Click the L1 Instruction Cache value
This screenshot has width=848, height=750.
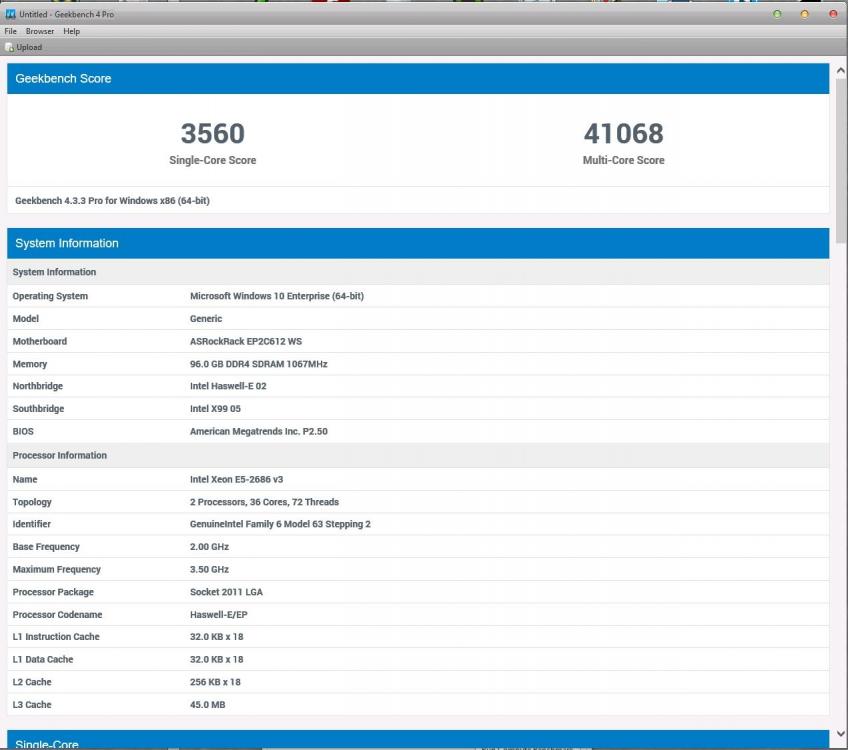click(x=216, y=637)
